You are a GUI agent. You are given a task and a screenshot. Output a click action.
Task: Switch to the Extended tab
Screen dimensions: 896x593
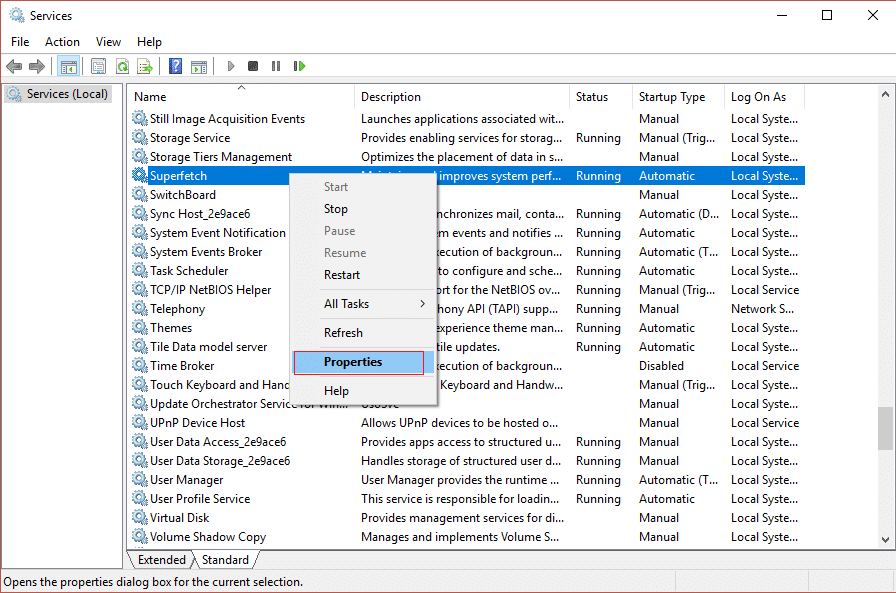coord(162,560)
